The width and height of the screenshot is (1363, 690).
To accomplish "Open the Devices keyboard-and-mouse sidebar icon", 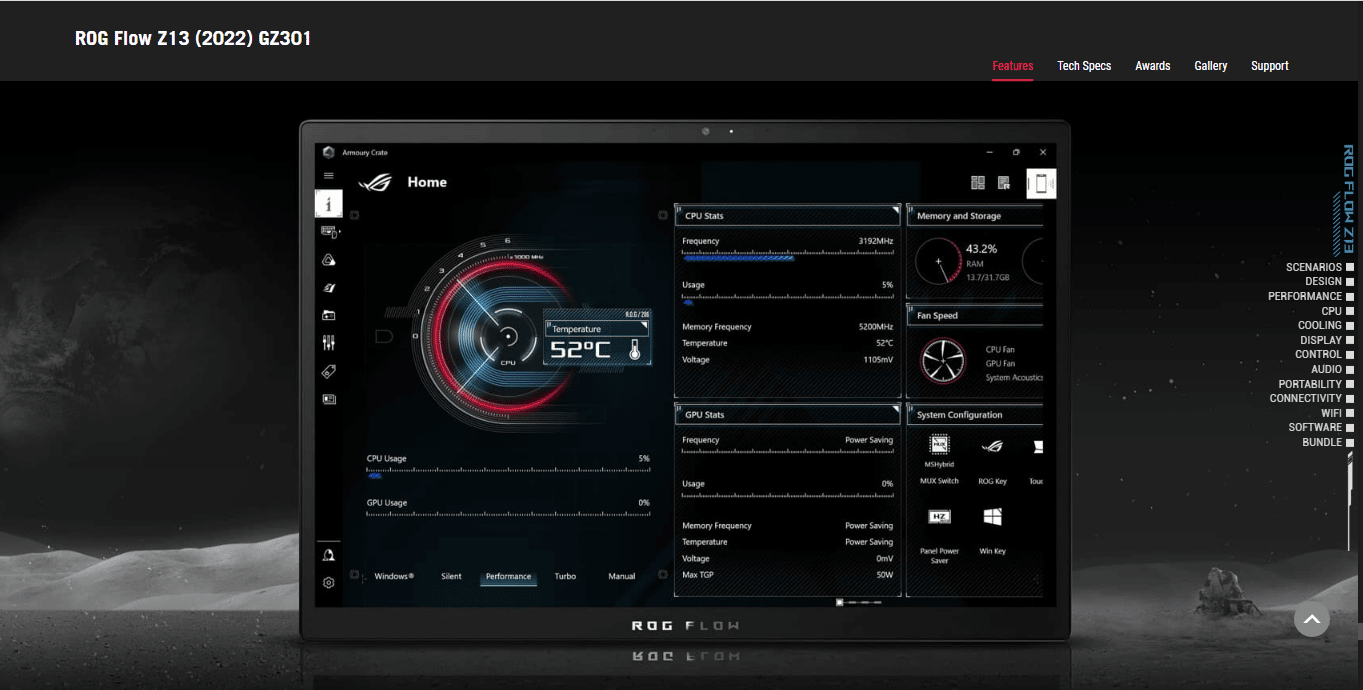I will tap(329, 232).
